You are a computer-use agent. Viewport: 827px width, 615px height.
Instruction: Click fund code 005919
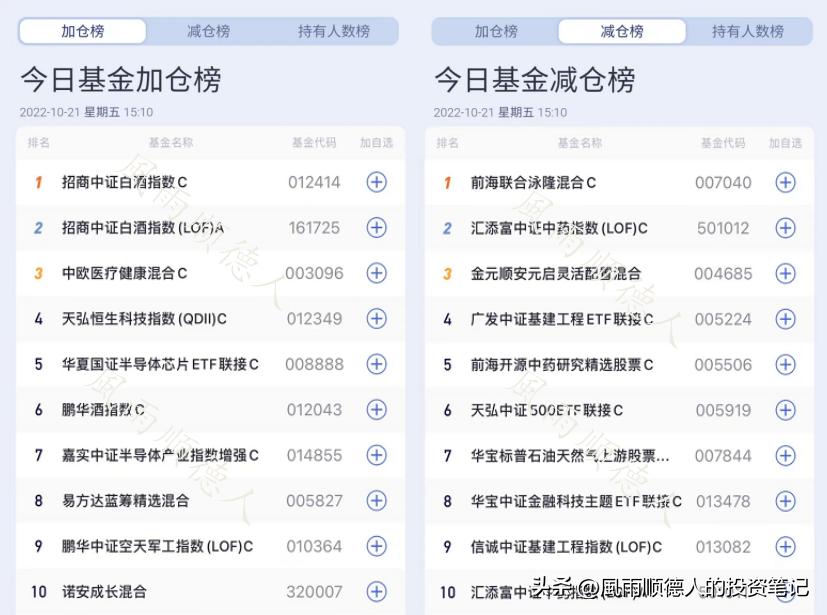click(723, 410)
